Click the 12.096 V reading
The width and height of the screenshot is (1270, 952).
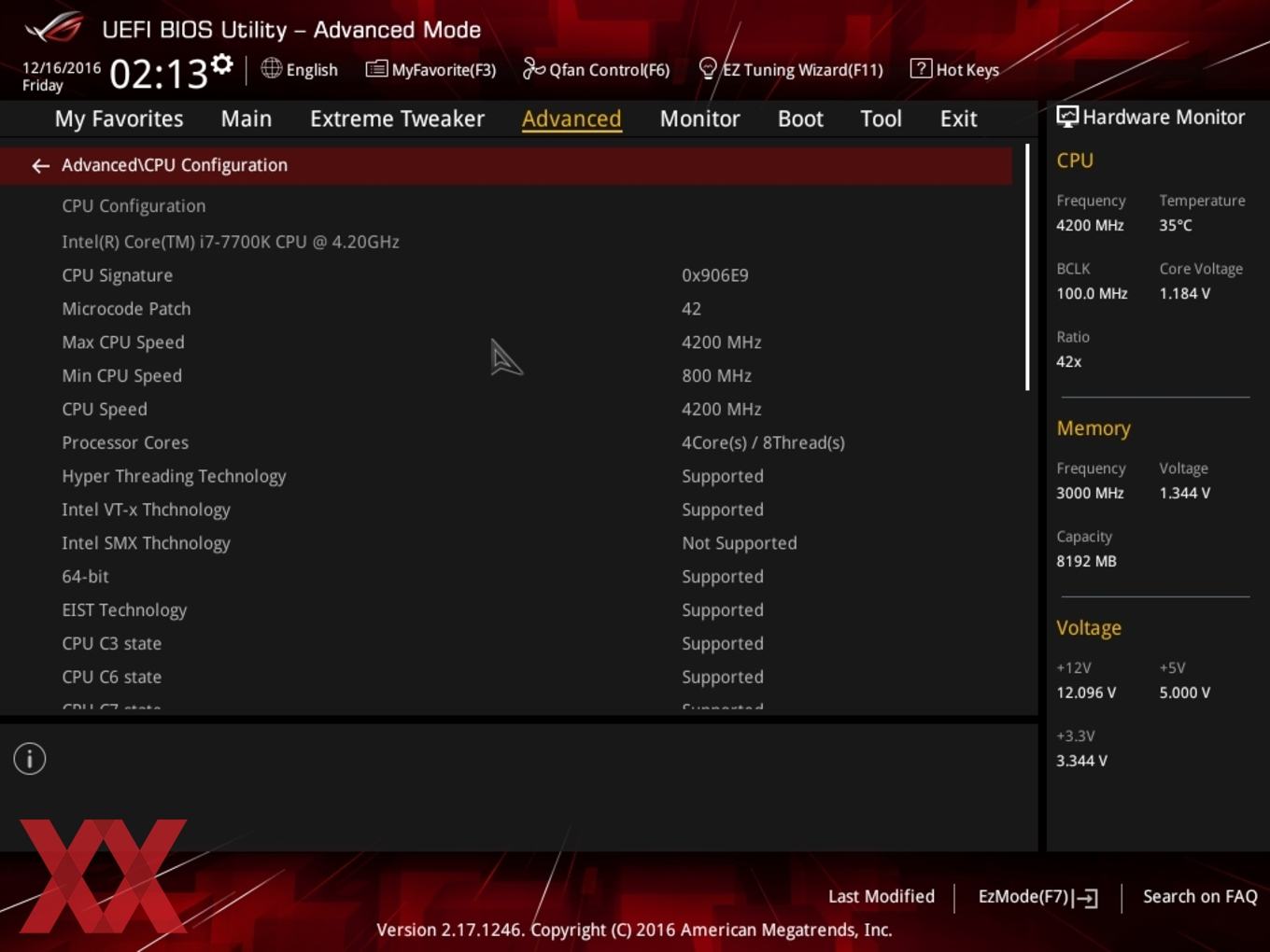[x=1086, y=693]
